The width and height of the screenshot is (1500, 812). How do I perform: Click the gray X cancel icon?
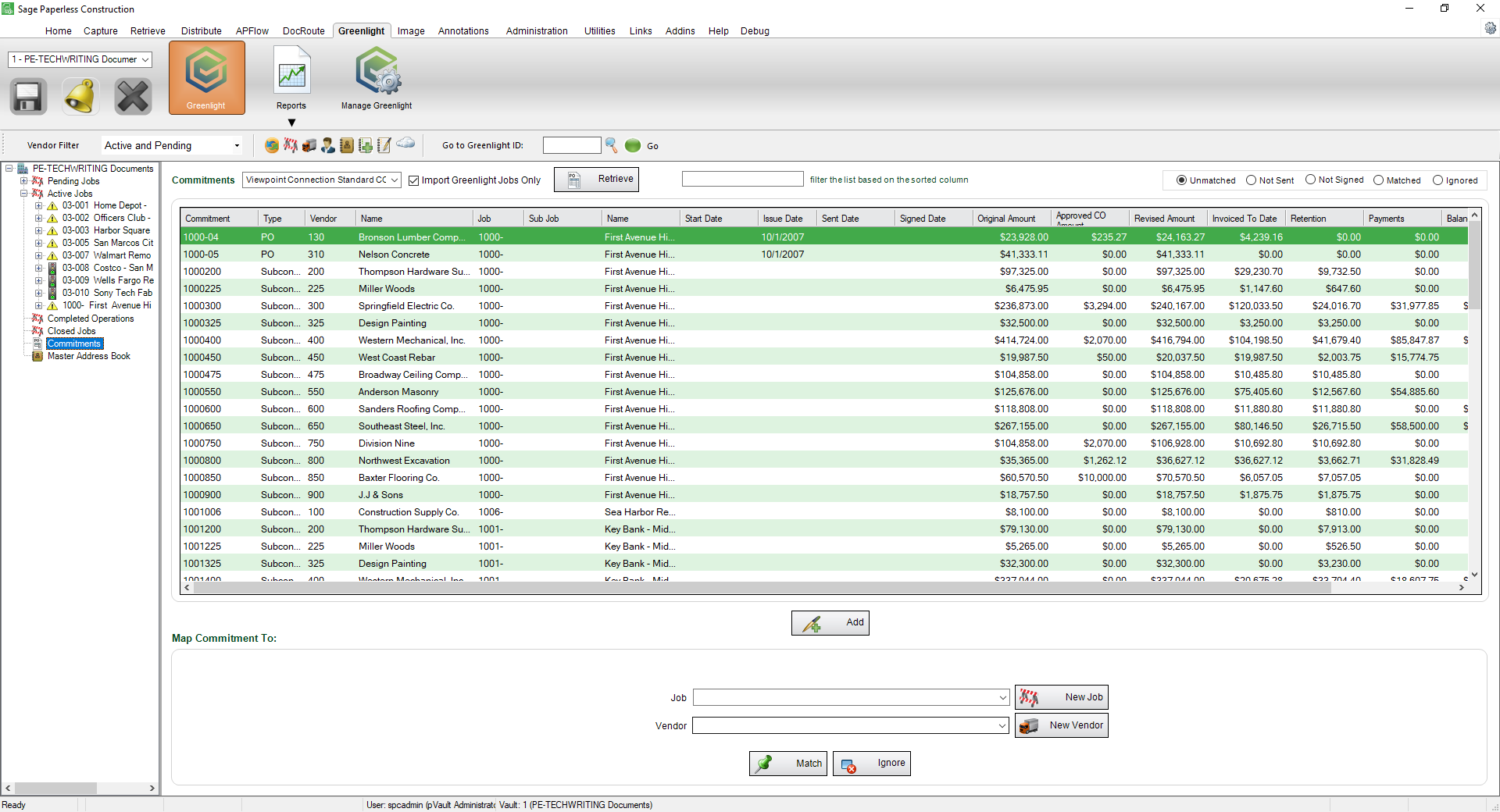click(x=133, y=97)
